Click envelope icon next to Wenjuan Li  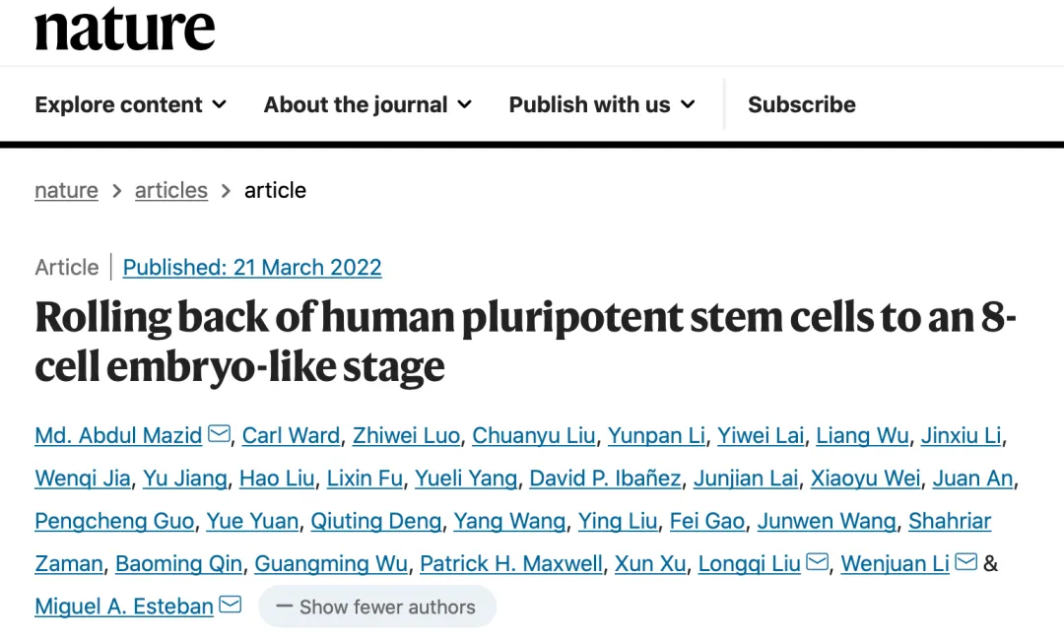(966, 562)
